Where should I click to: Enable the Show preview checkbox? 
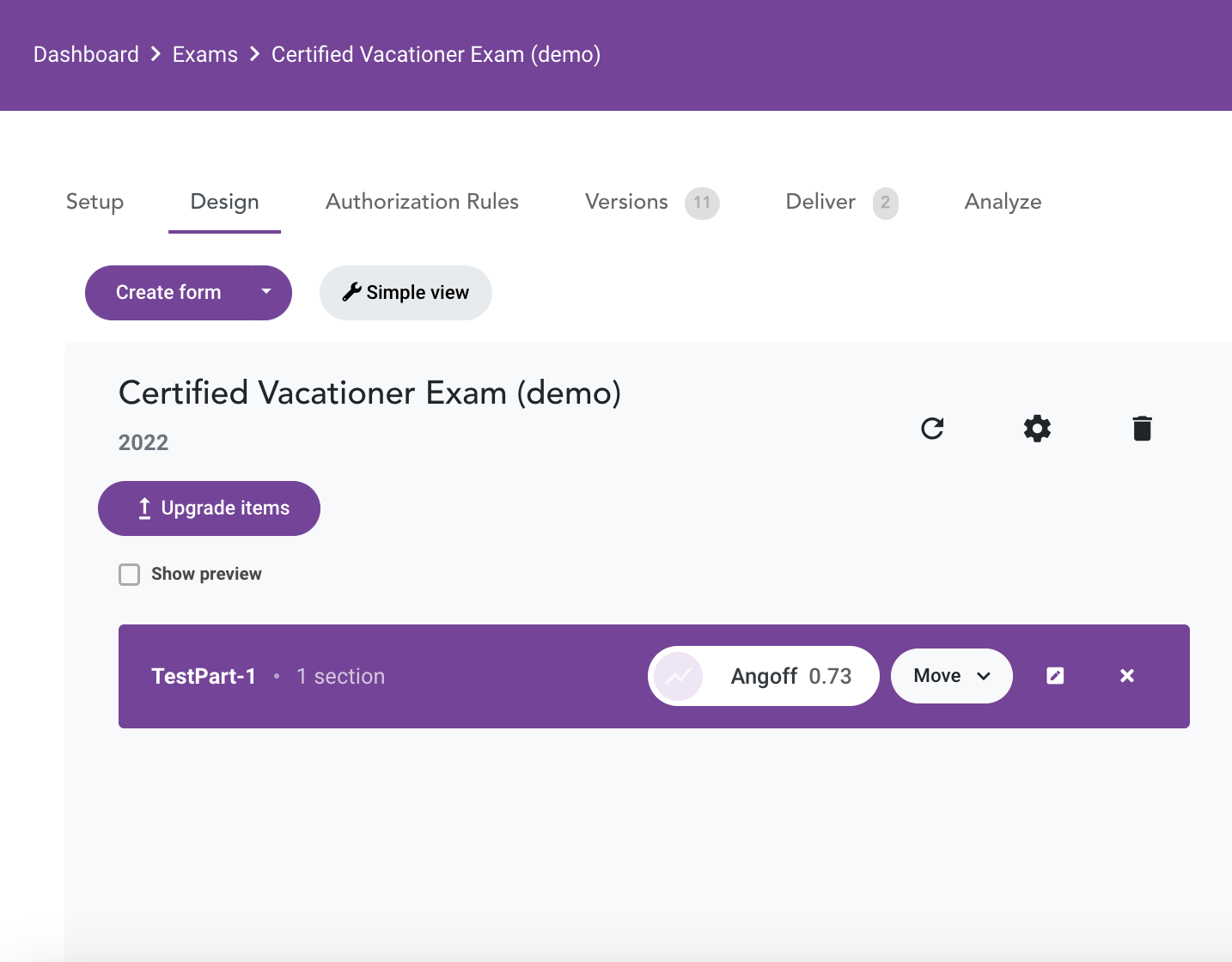(x=130, y=575)
